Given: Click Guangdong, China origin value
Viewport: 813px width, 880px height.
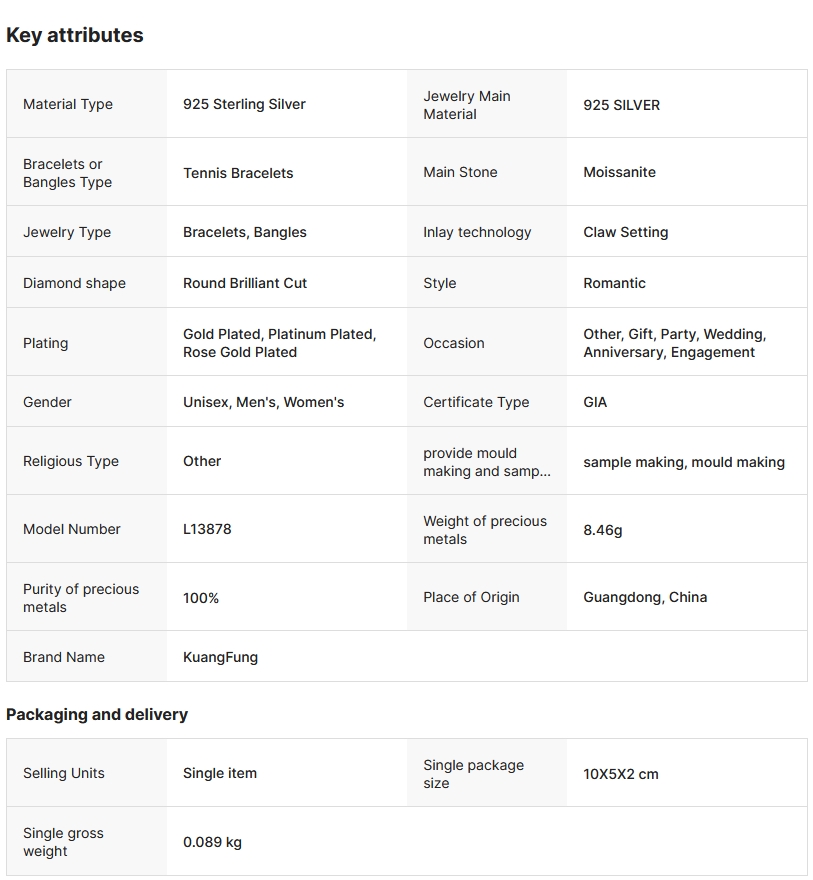Looking at the screenshot, I should point(645,597).
